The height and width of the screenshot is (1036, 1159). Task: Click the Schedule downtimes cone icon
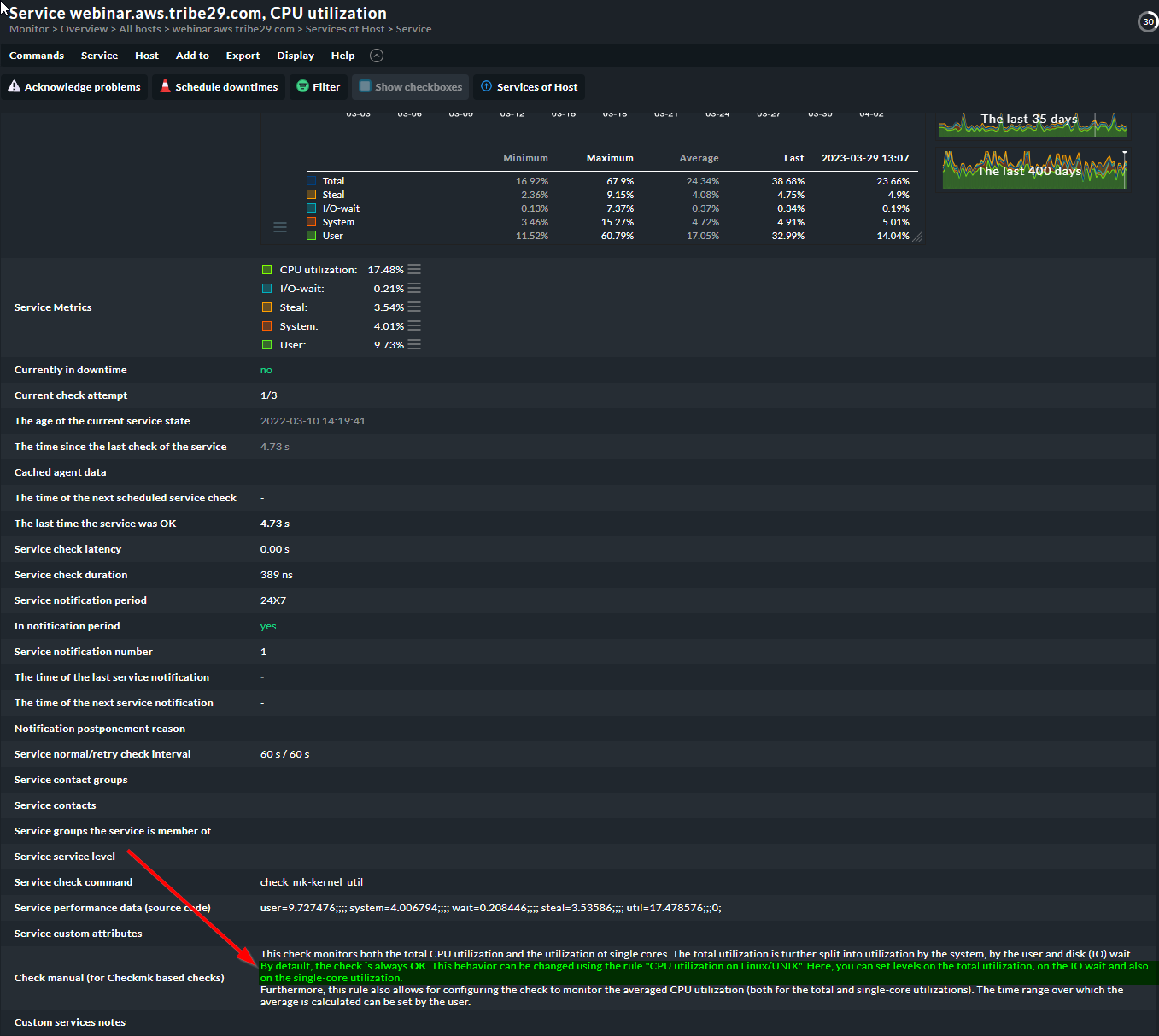(165, 86)
